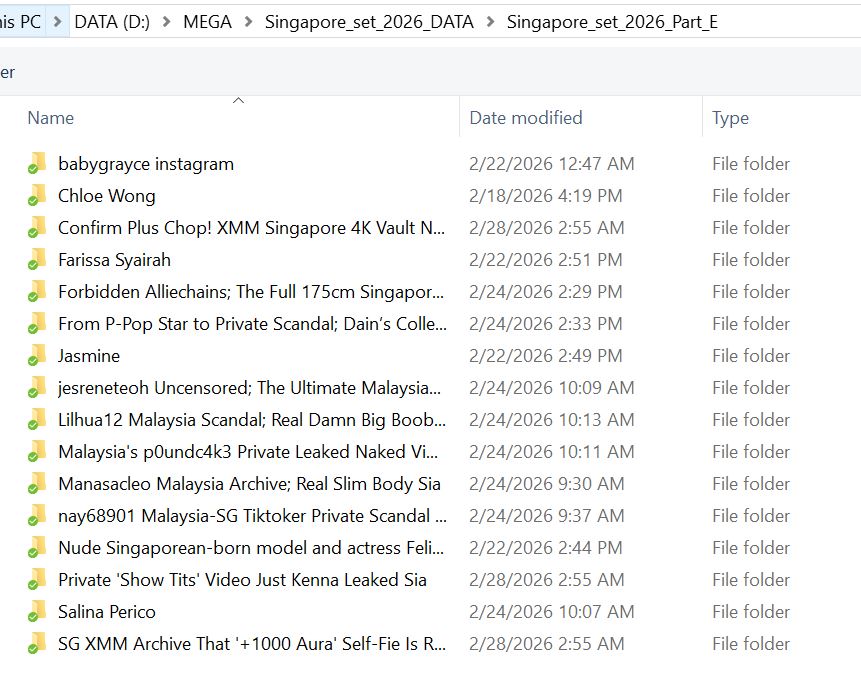Go to MEGA in address bar

point(207,22)
